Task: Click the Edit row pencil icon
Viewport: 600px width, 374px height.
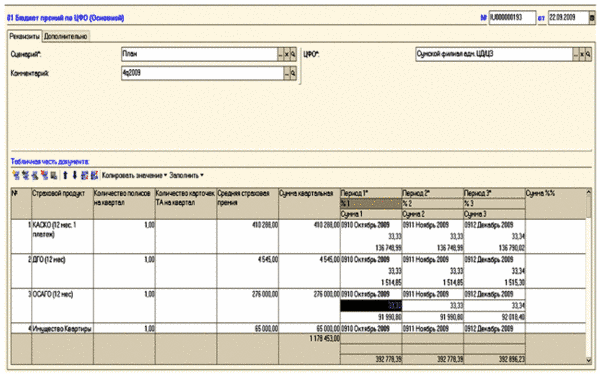Action: click(35, 175)
